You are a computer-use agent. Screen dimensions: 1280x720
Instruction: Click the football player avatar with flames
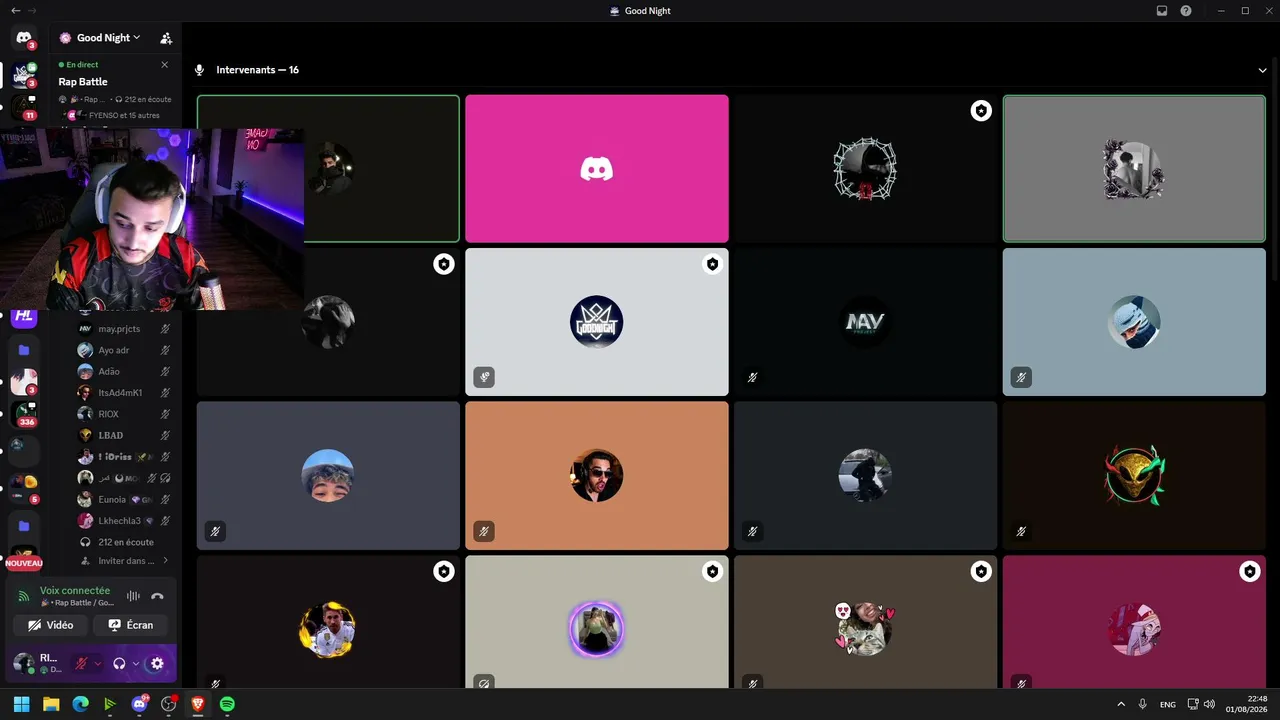click(328, 629)
